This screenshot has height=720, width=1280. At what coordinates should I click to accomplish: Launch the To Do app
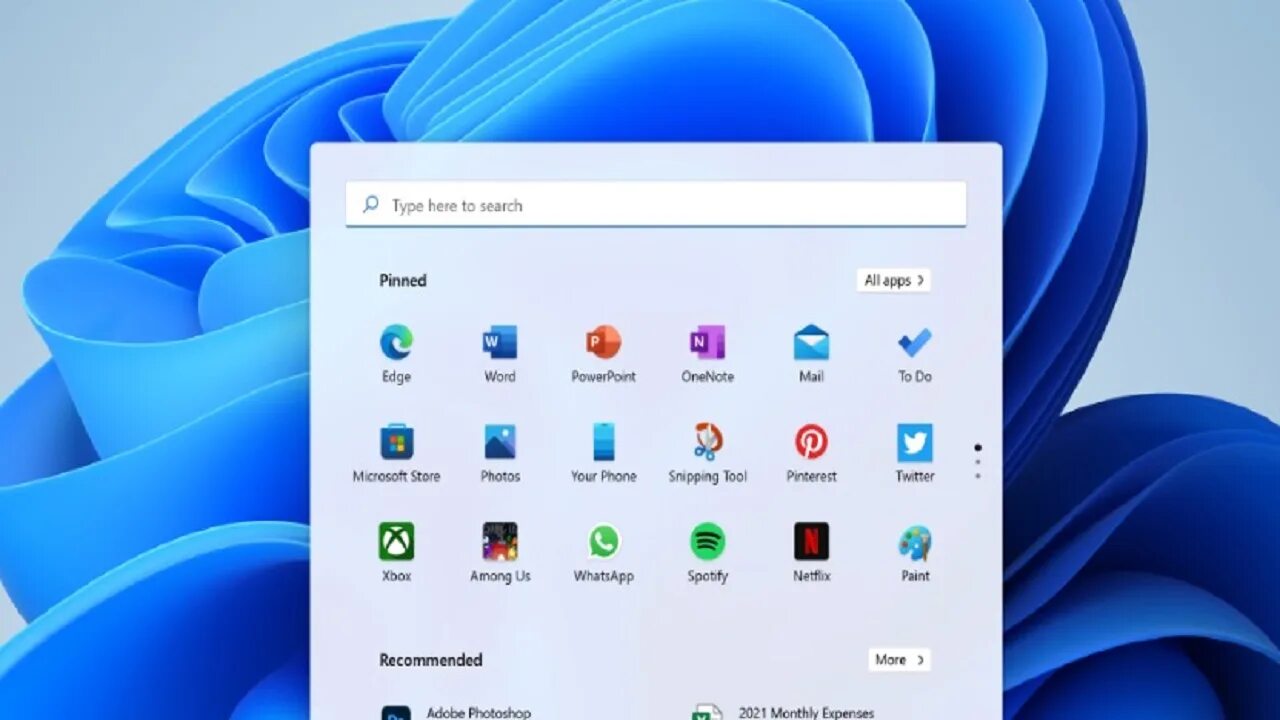tap(915, 344)
